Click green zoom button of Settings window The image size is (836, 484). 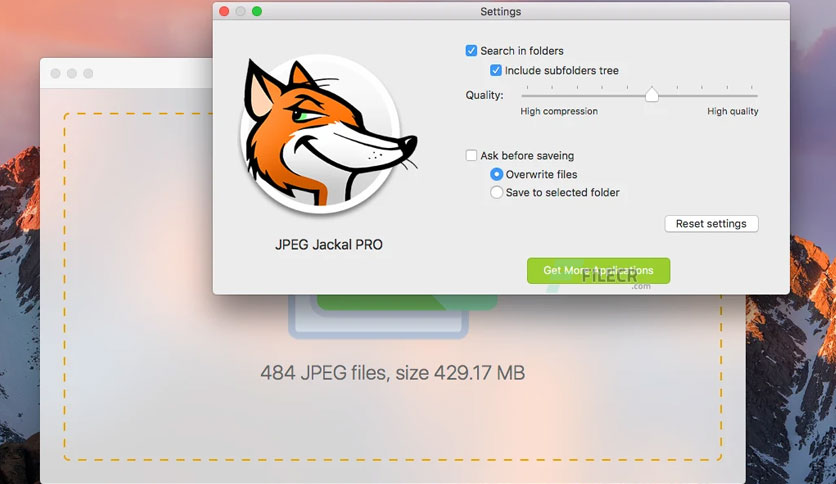point(257,11)
